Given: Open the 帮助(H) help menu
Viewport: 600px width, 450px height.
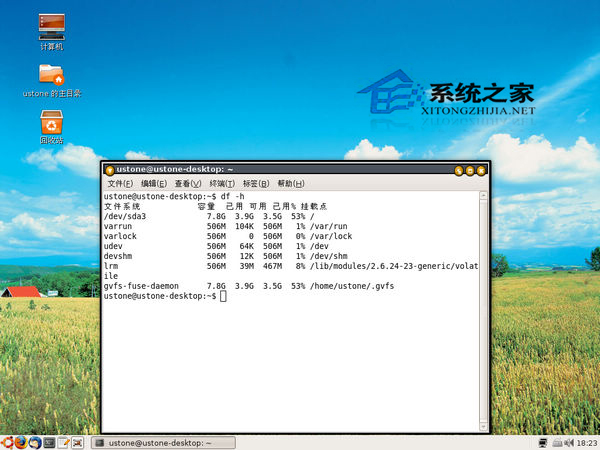Looking at the screenshot, I should click(x=291, y=184).
